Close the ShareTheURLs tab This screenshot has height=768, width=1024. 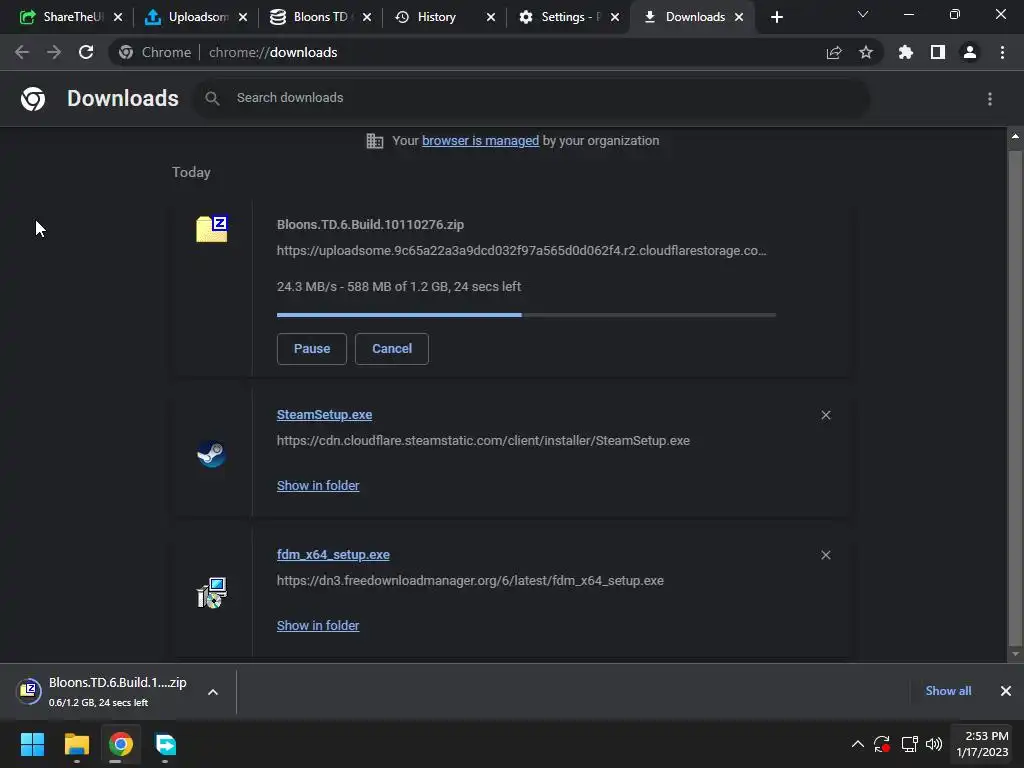point(118,17)
